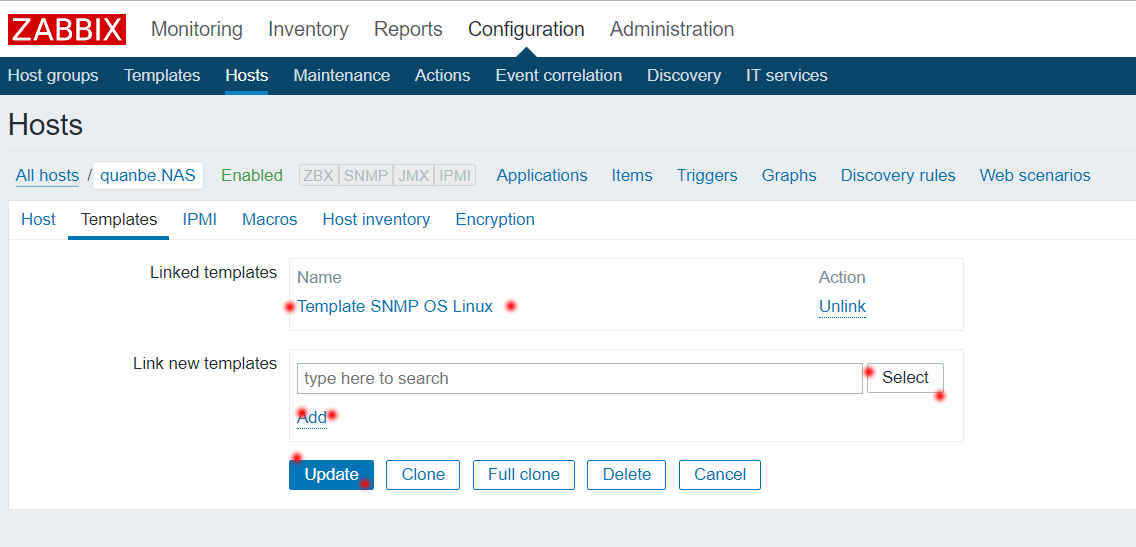Screen dimensions: 1136x547
Task: Switch to the Templates form tab
Action: [x=119, y=219]
